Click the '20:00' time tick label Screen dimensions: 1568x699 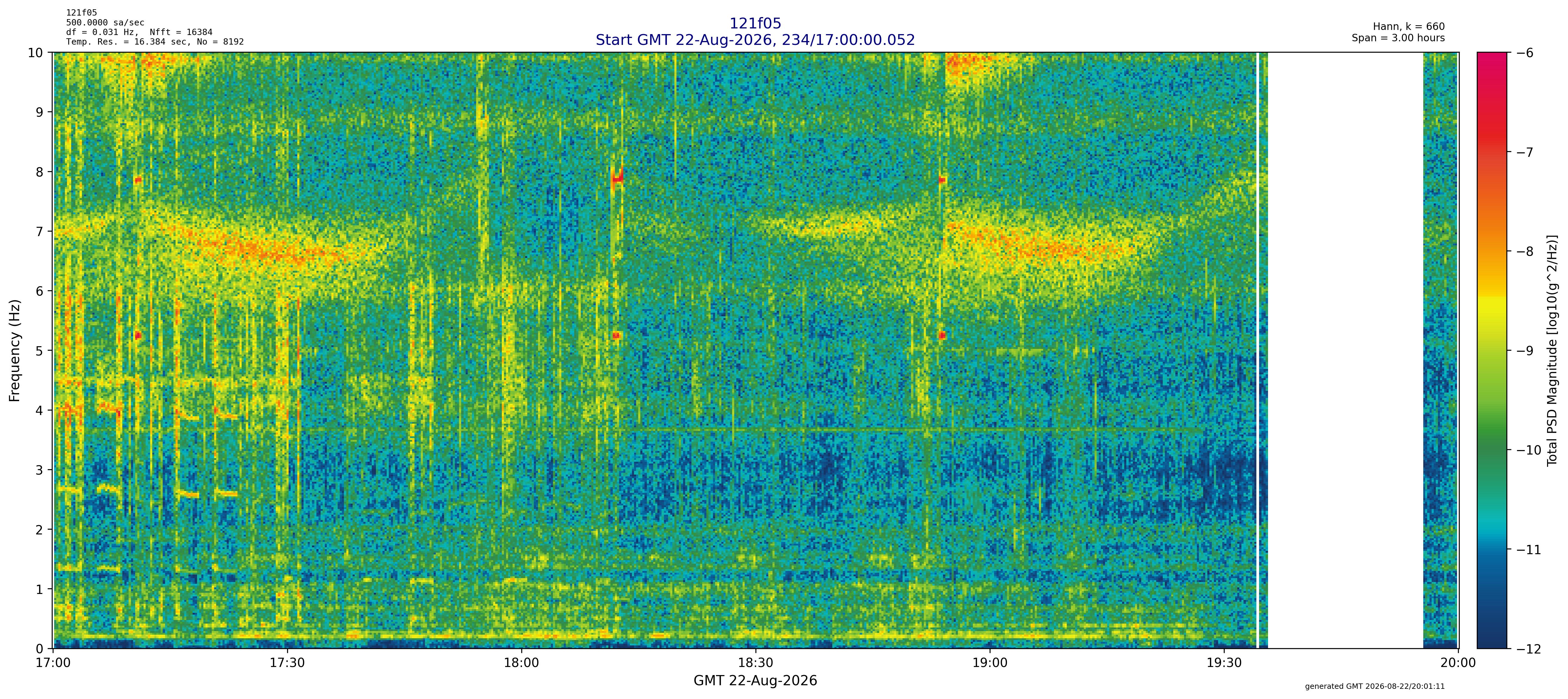tap(1459, 663)
